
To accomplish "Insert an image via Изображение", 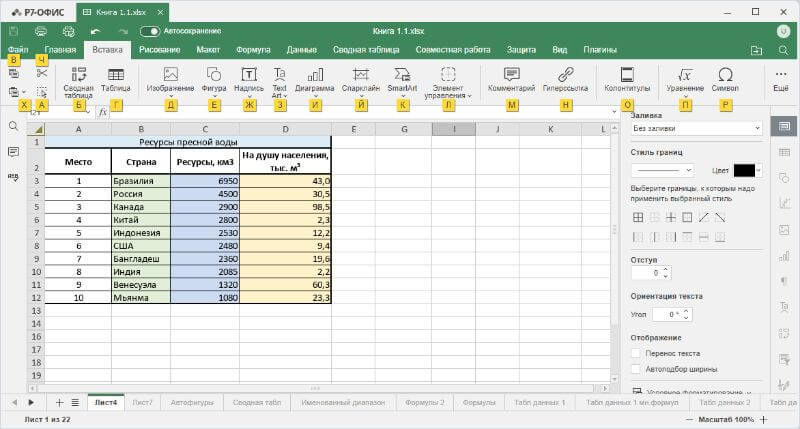I will [x=170, y=81].
